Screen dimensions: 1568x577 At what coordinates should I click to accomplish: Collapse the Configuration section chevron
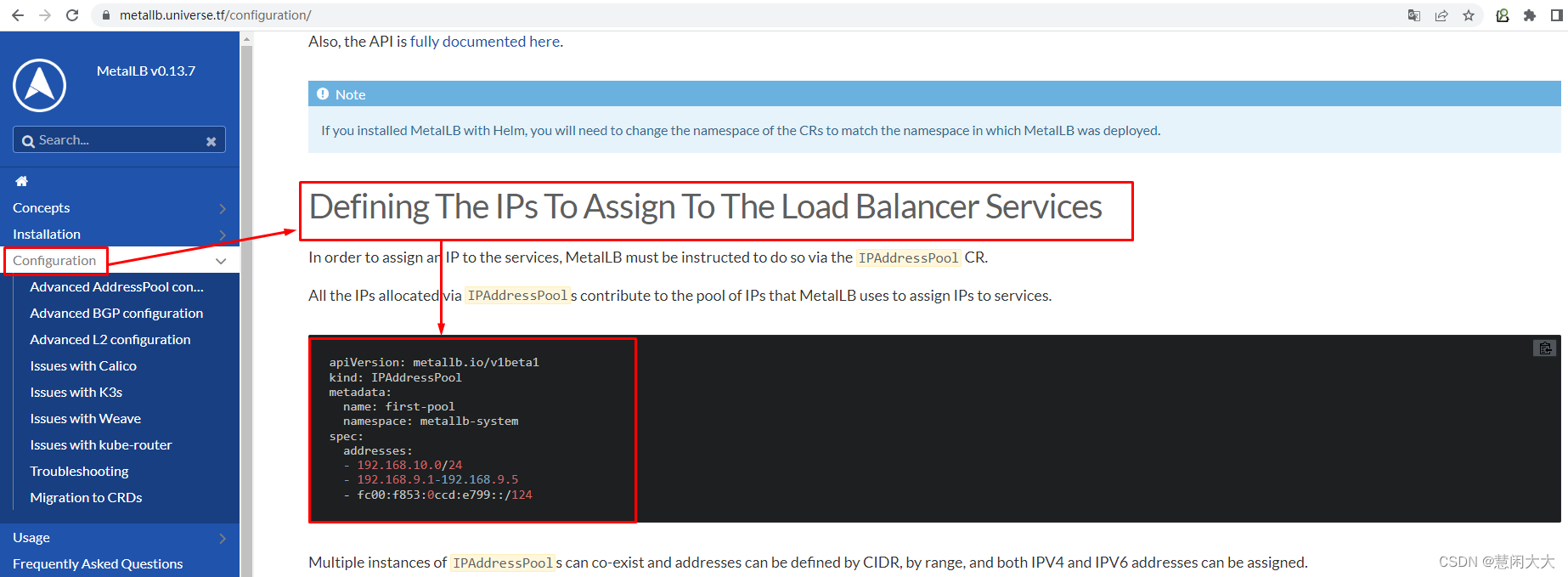tap(221, 261)
